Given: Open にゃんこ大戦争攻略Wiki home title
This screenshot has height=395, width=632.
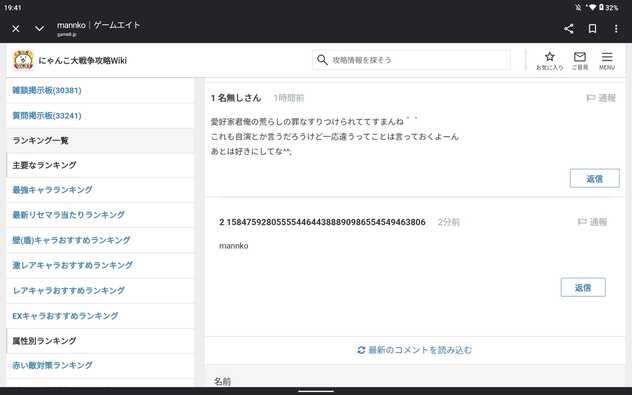Looking at the screenshot, I should pyautogui.click(x=83, y=60).
